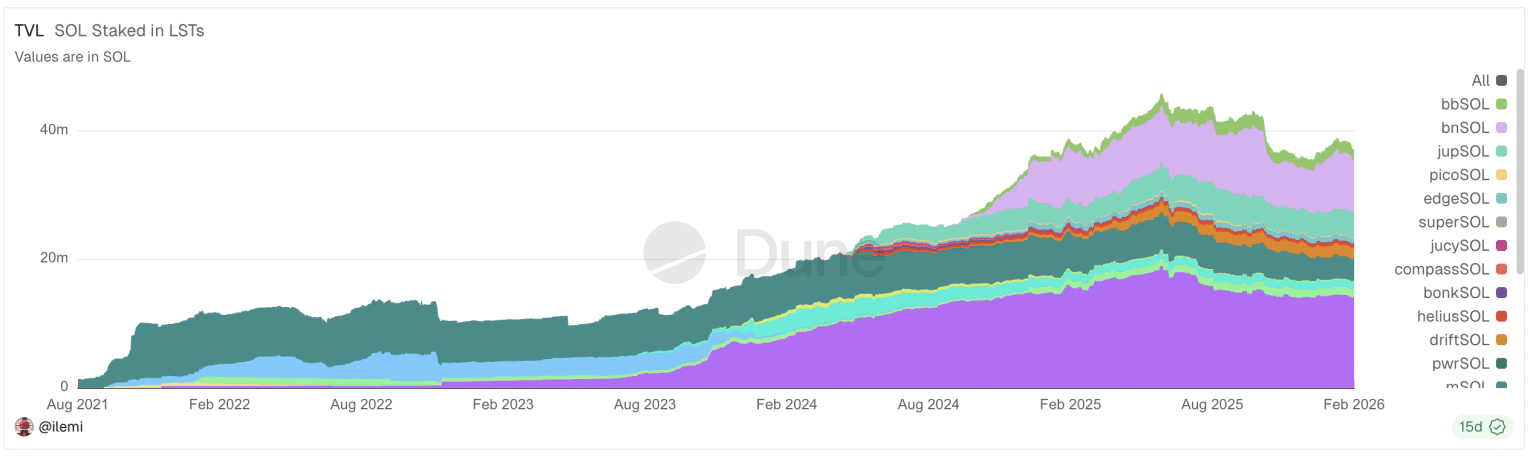Click the jucySOL pink legend square

[x=1501, y=246]
